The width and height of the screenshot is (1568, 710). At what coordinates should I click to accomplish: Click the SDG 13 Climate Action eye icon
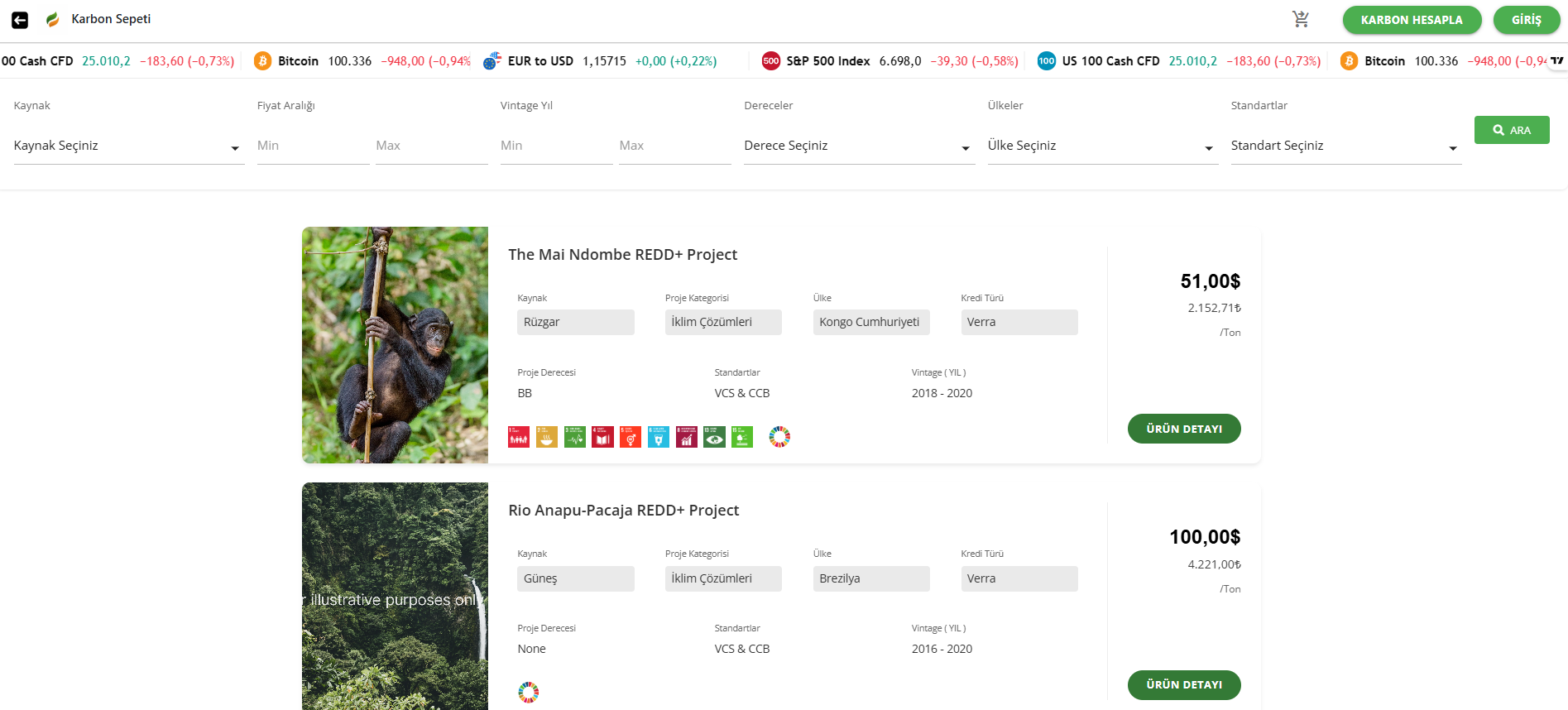click(x=714, y=437)
